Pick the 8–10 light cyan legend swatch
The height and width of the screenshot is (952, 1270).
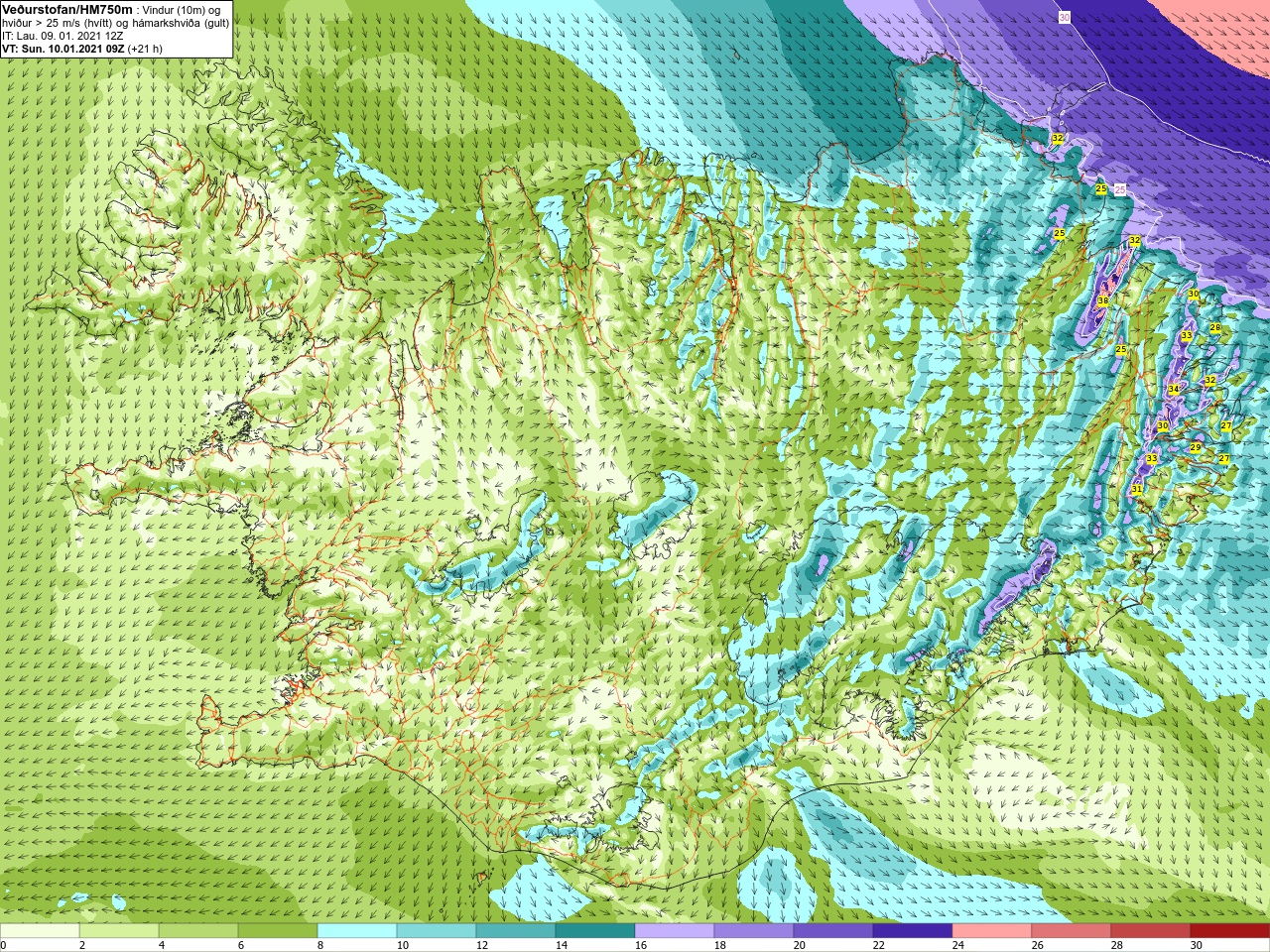(357, 931)
